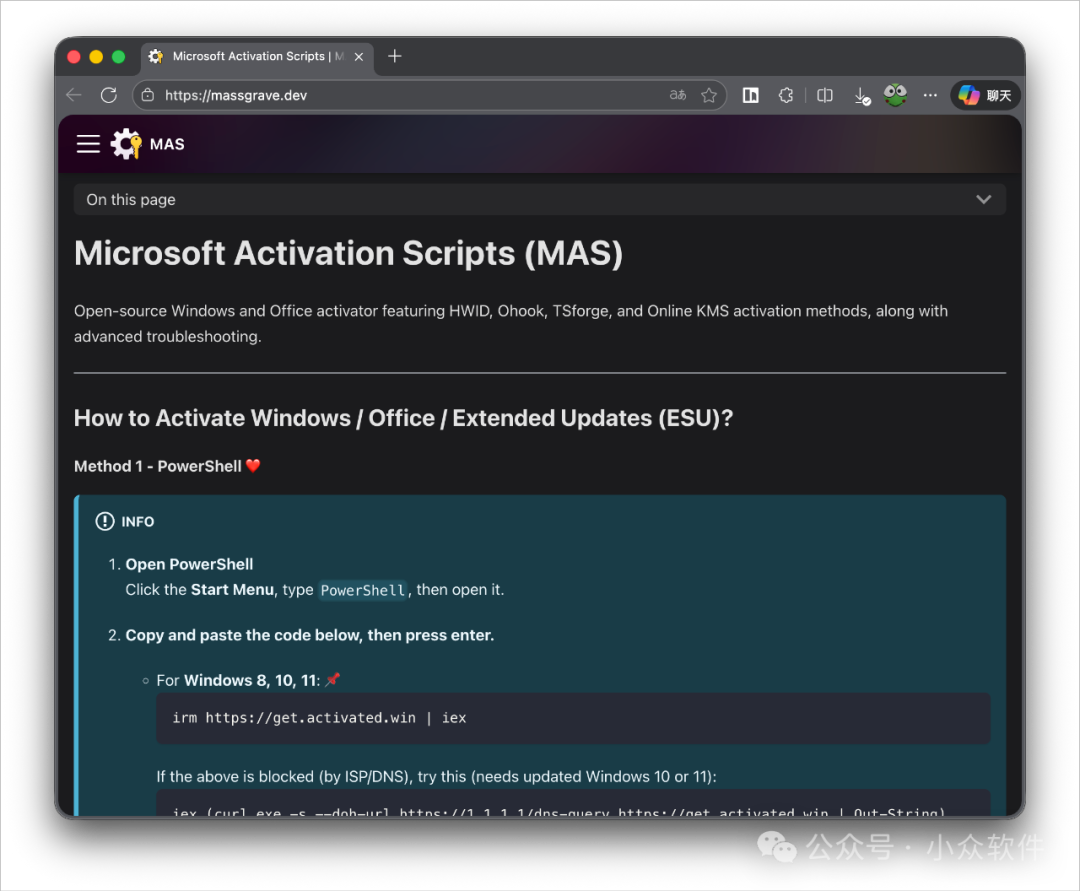Open the downloads icon in toolbar
The height and width of the screenshot is (891, 1080).
click(861, 96)
